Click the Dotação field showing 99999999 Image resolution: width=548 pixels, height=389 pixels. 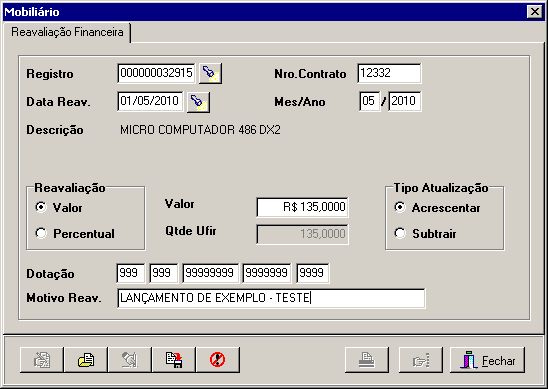210,273
